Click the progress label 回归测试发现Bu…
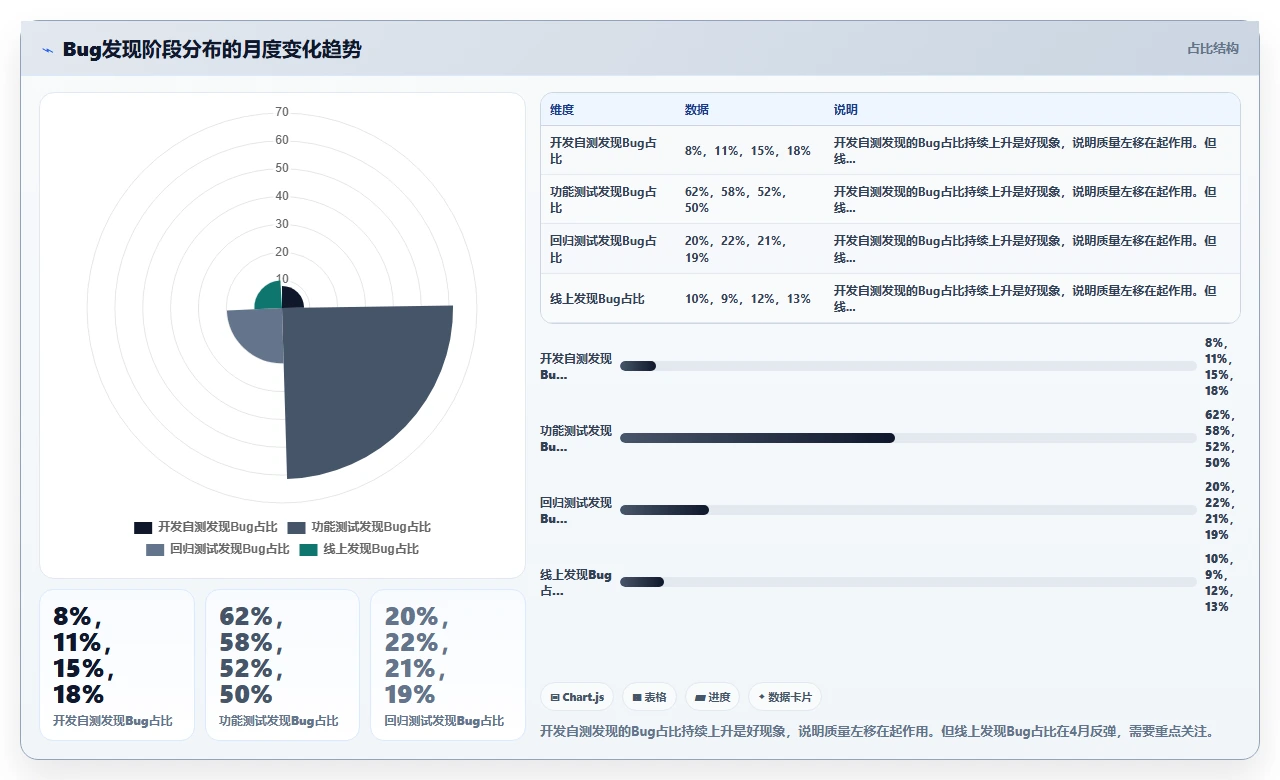The width and height of the screenshot is (1280, 780). pyautogui.click(x=576, y=510)
